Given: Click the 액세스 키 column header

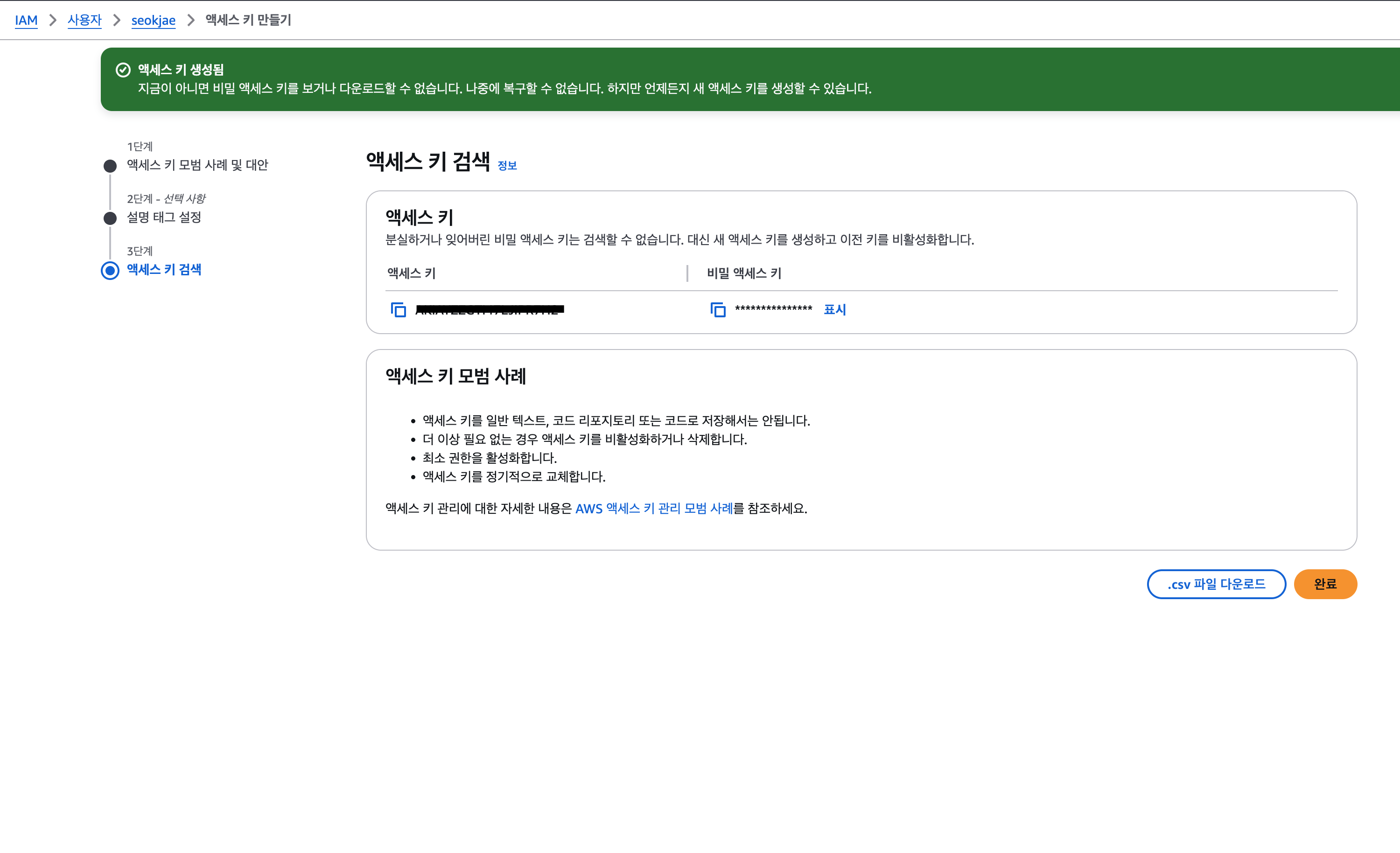Looking at the screenshot, I should pos(411,273).
